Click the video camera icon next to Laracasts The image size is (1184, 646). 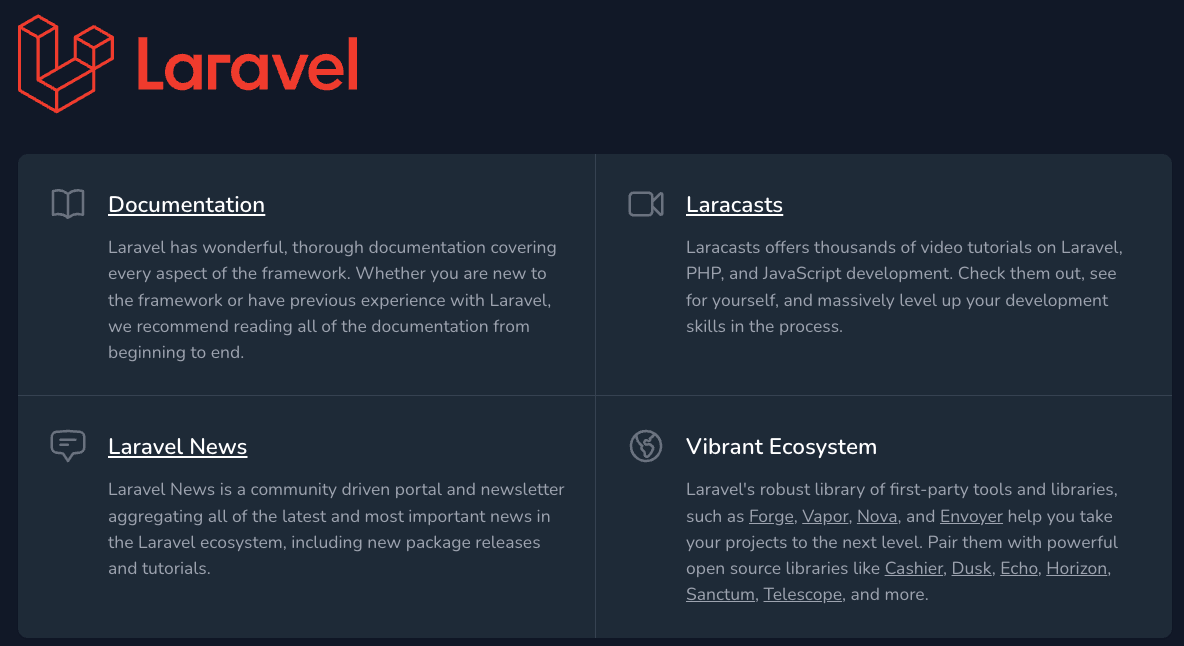pyautogui.click(x=645, y=203)
